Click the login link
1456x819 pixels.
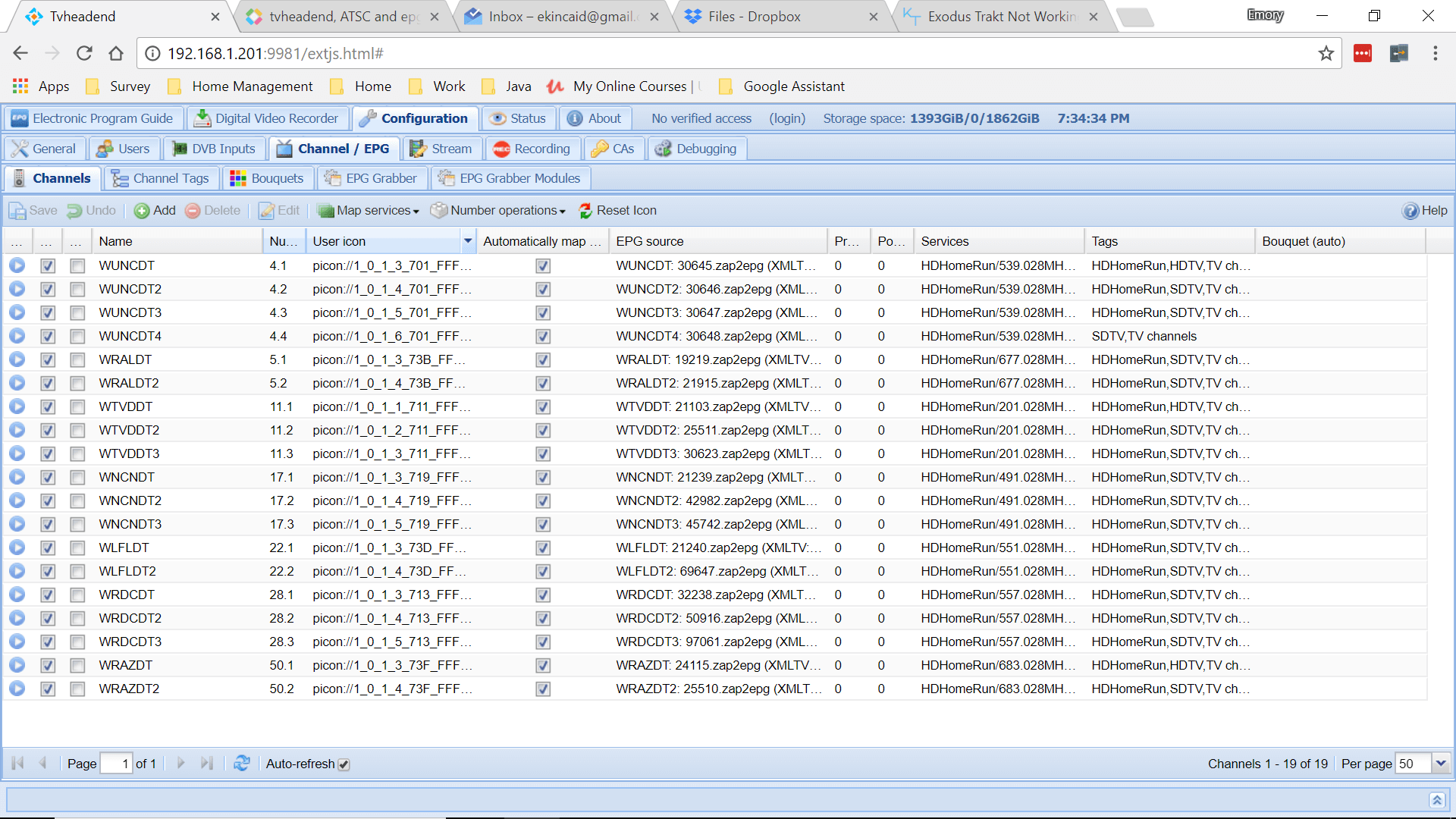coord(787,118)
